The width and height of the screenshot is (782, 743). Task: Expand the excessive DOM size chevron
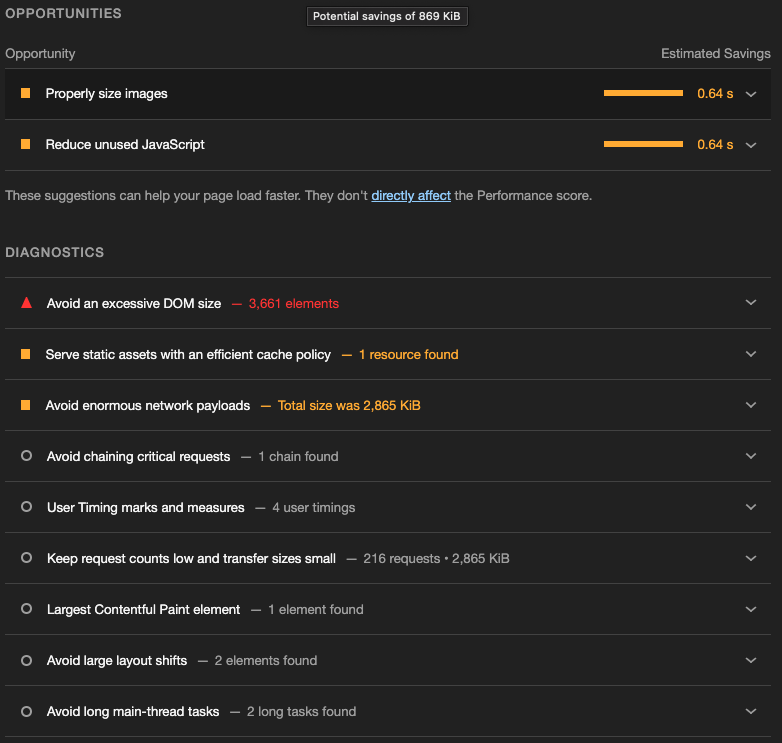751,303
